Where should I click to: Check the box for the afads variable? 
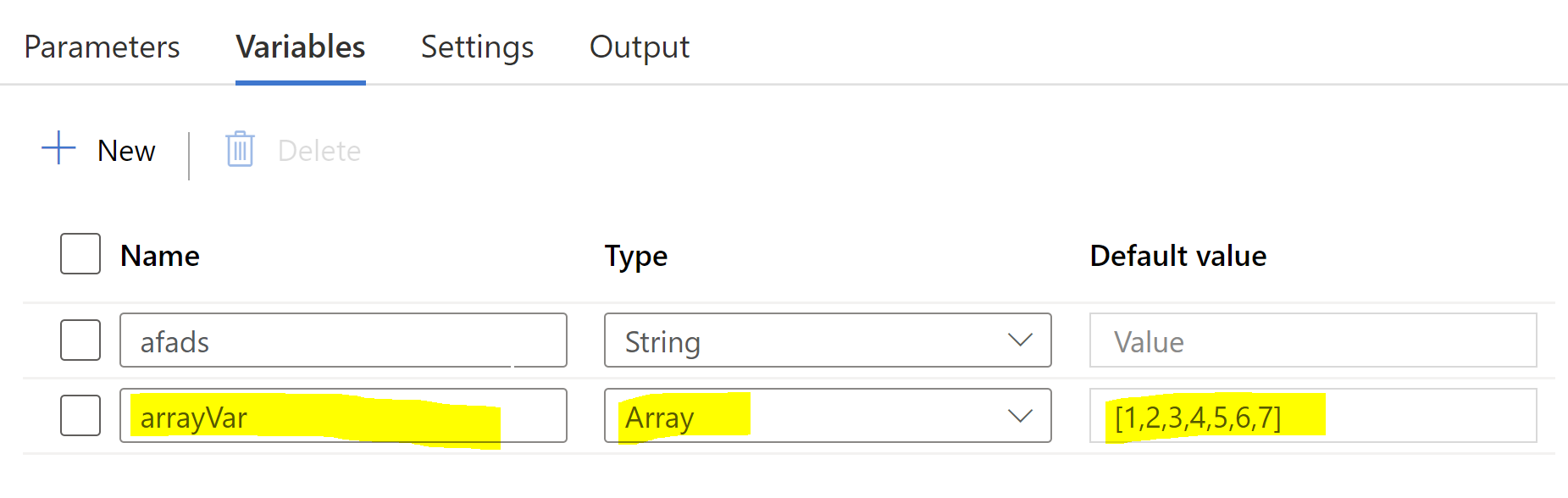pos(80,340)
